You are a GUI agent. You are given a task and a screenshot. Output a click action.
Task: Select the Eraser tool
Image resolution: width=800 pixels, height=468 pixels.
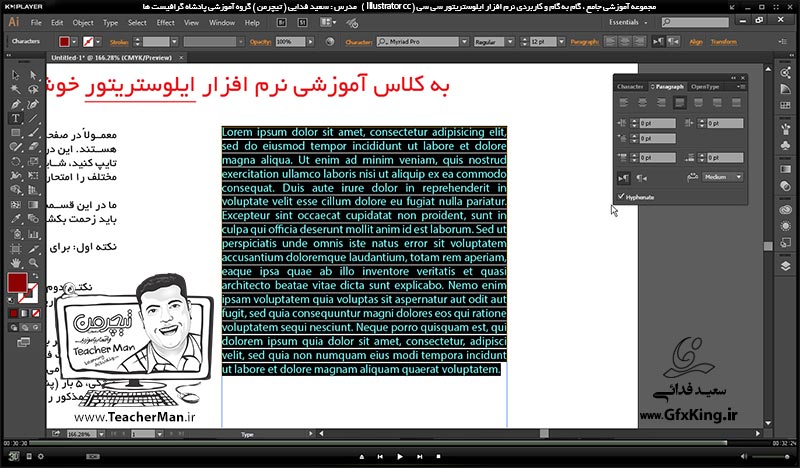pyautogui.click(x=33, y=147)
